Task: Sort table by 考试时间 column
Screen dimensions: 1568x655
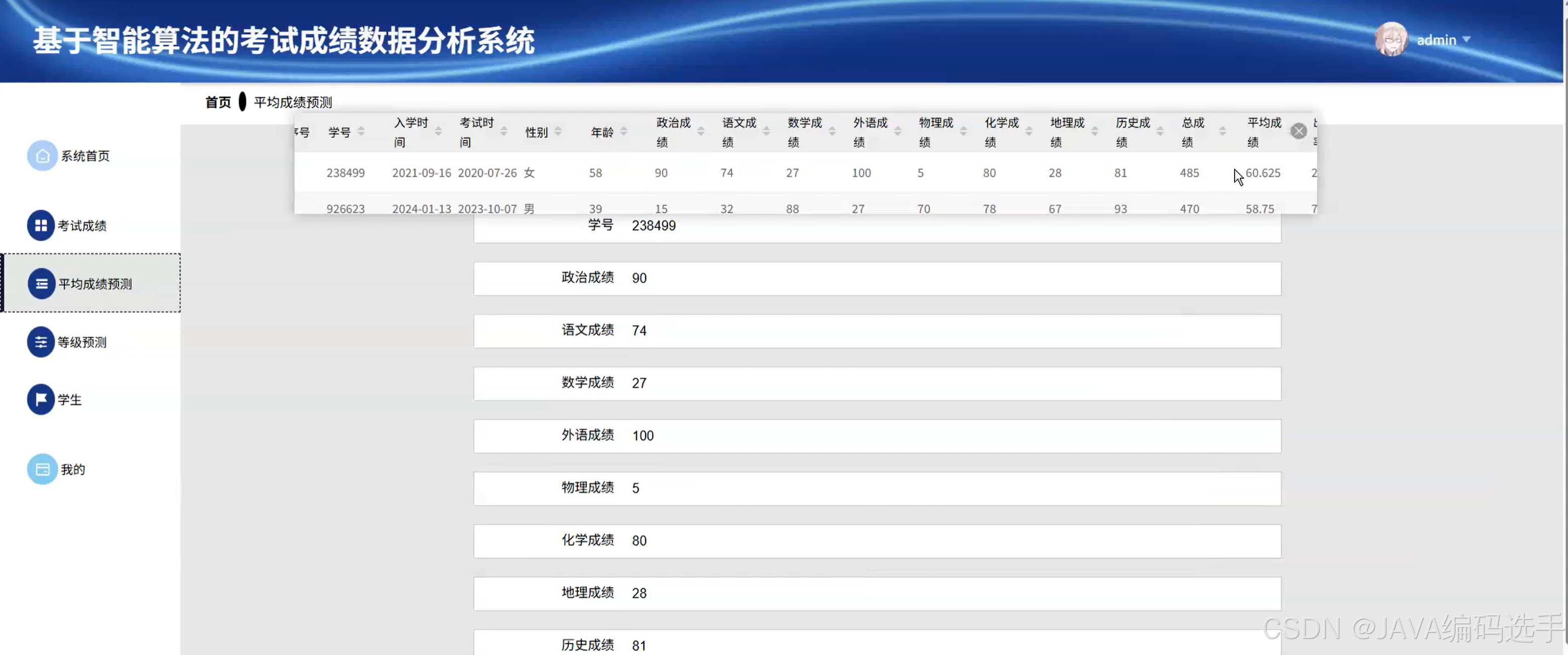Action: [503, 132]
